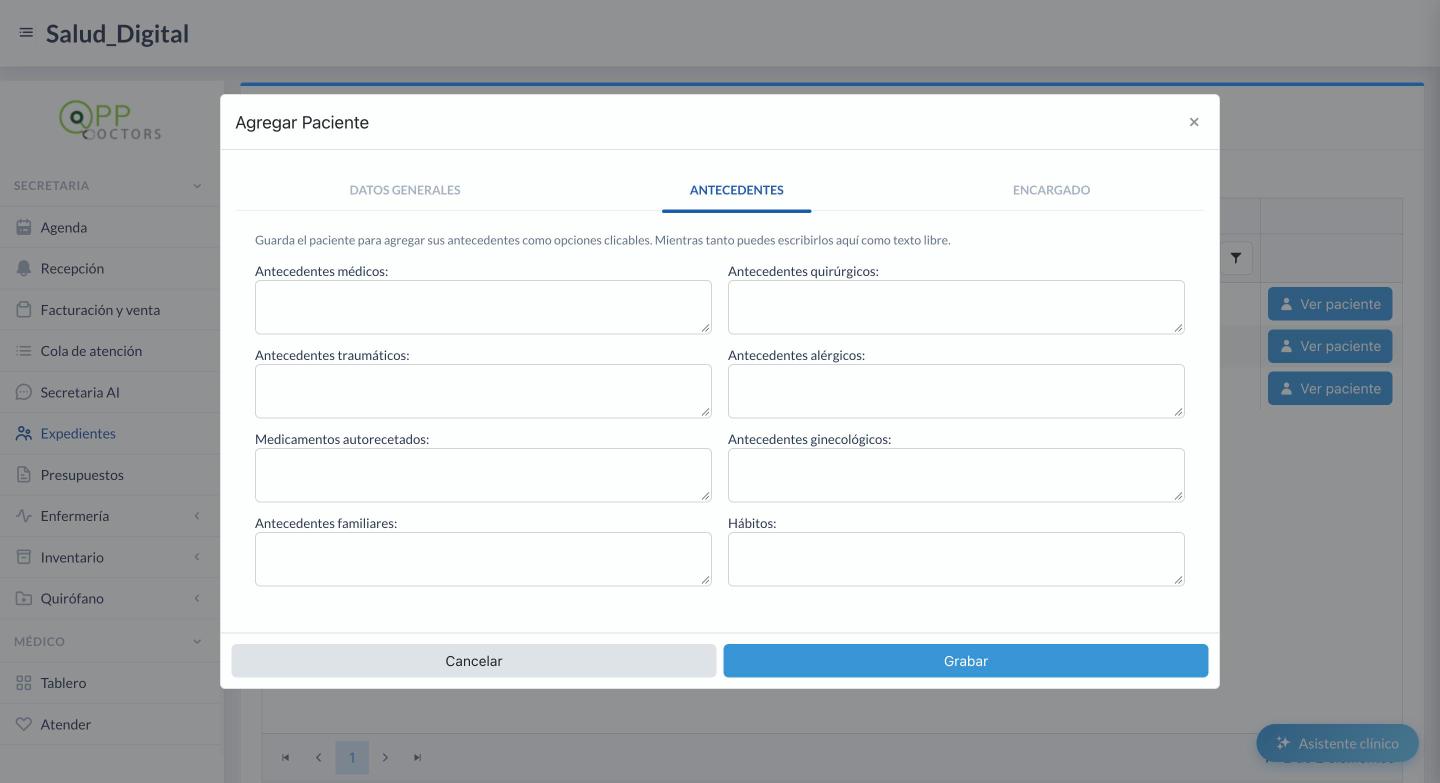The image size is (1440, 783).
Task: Click the 'Agregar Paciente' dialog title
Action: pos(302,122)
